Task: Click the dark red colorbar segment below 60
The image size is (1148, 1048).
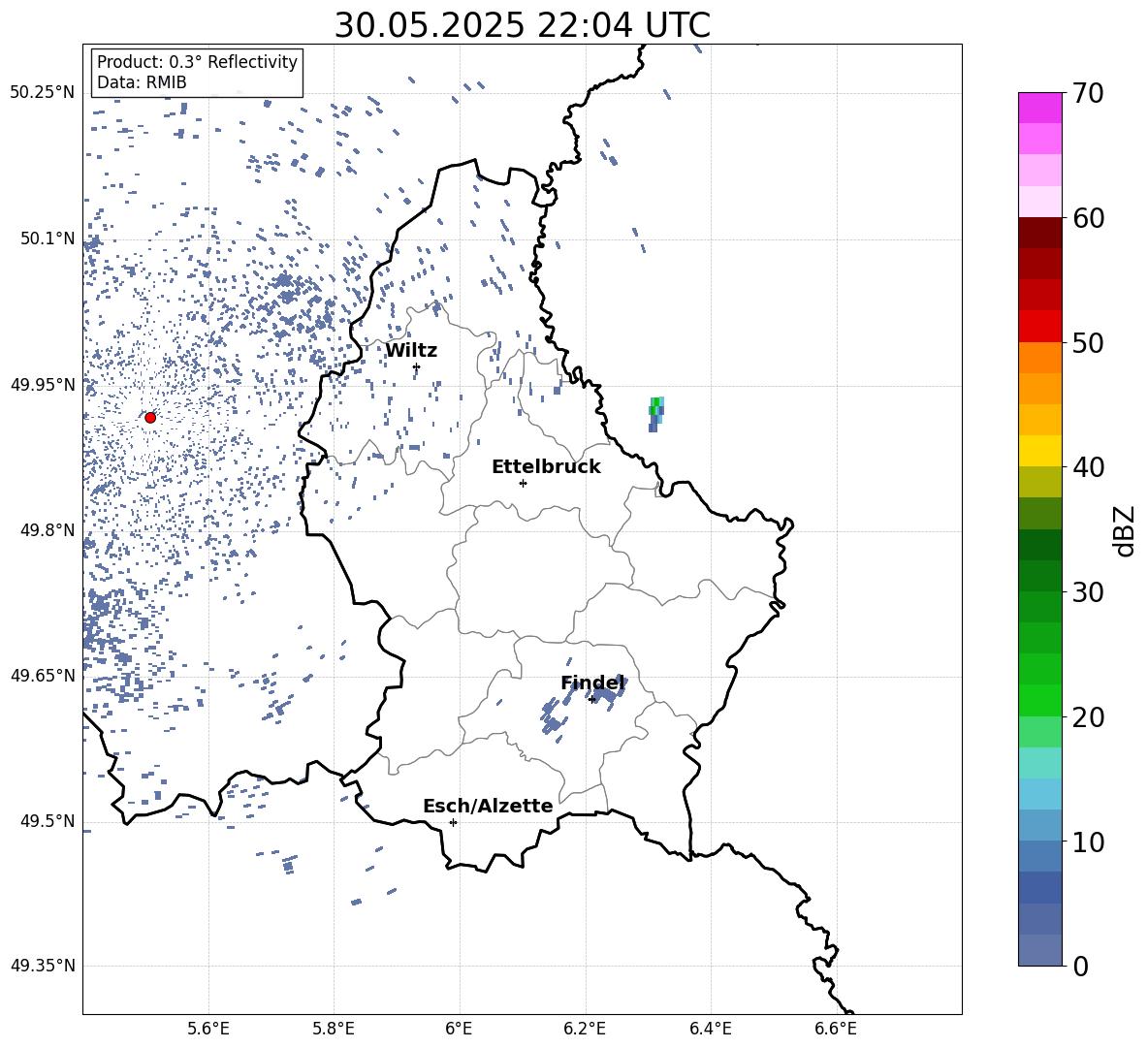Action: [1039, 233]
